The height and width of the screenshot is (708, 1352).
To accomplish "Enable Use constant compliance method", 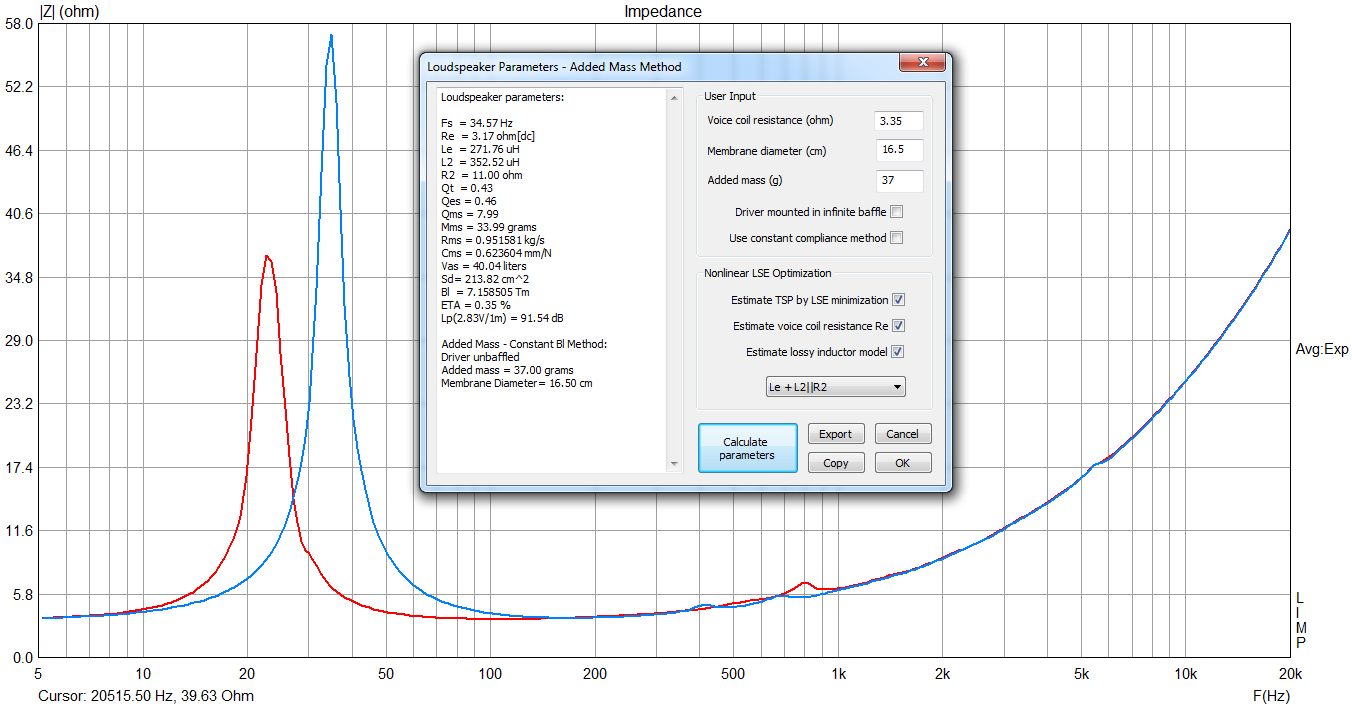I will point(896,238).
